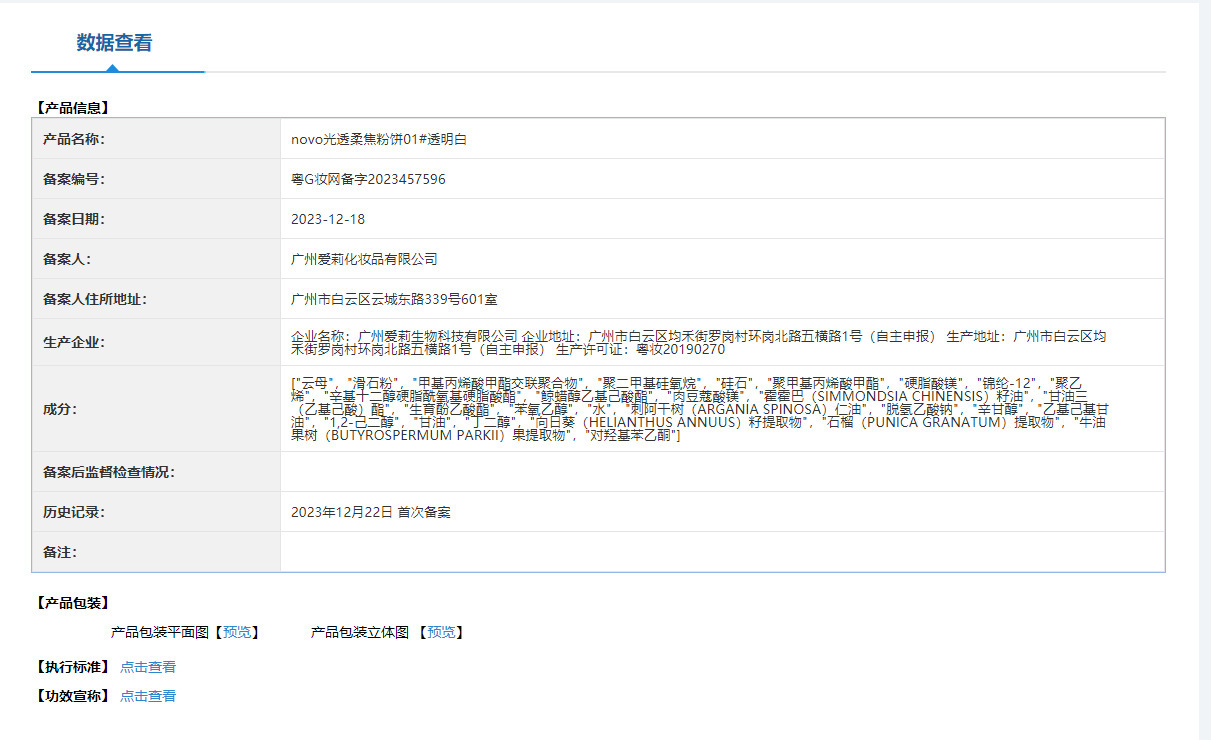Select history record 2023年12月22日 首次备案
The image size is (1211, 740).
click(x=371, y=512)
